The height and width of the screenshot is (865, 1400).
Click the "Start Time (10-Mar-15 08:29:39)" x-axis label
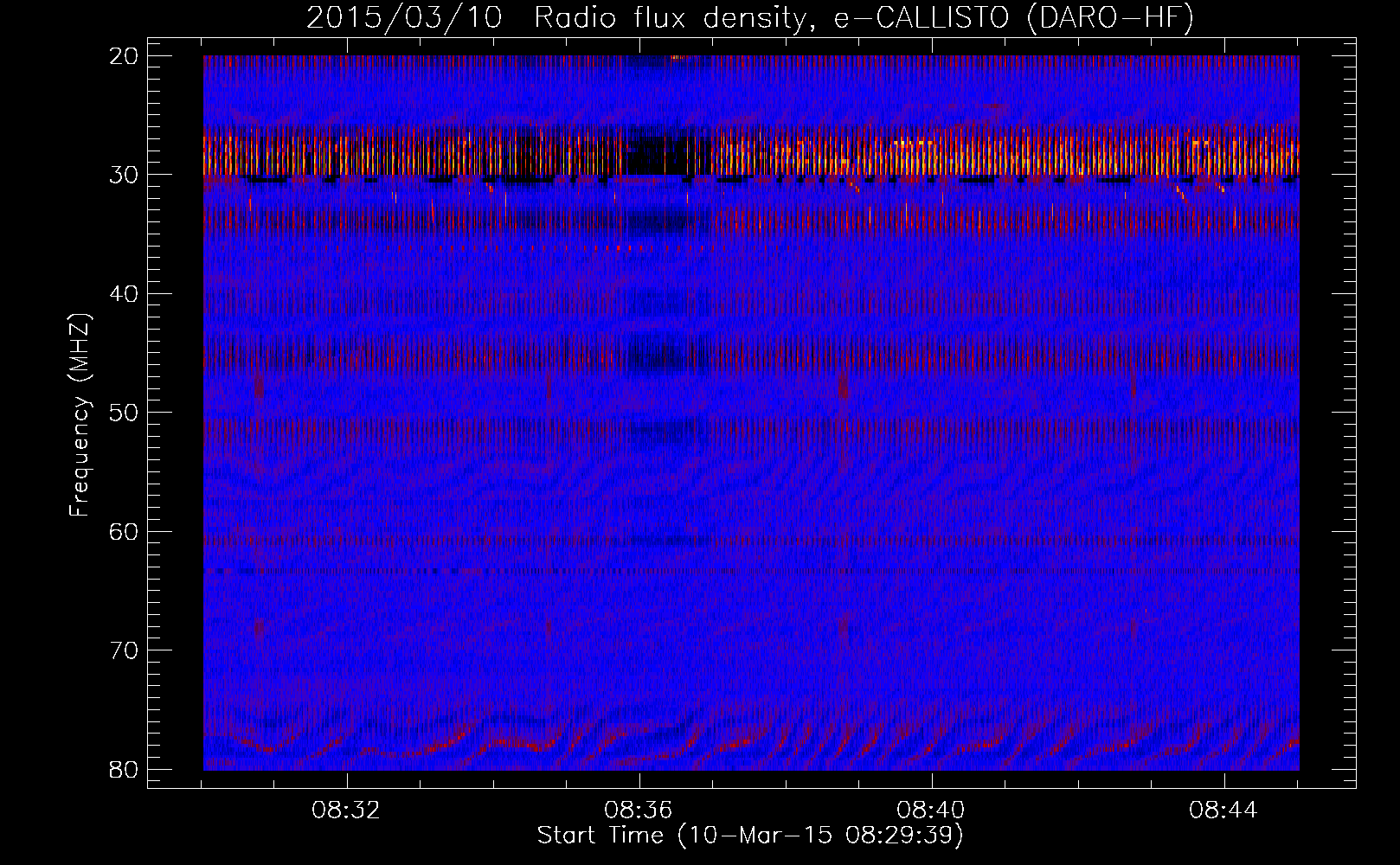coord(750,836)
